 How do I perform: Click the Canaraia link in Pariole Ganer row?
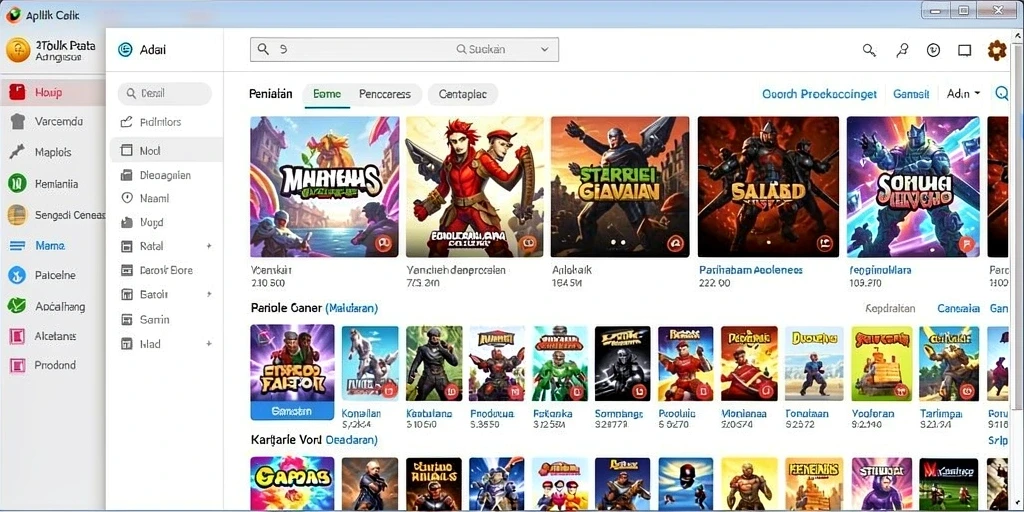coord(958,308)
